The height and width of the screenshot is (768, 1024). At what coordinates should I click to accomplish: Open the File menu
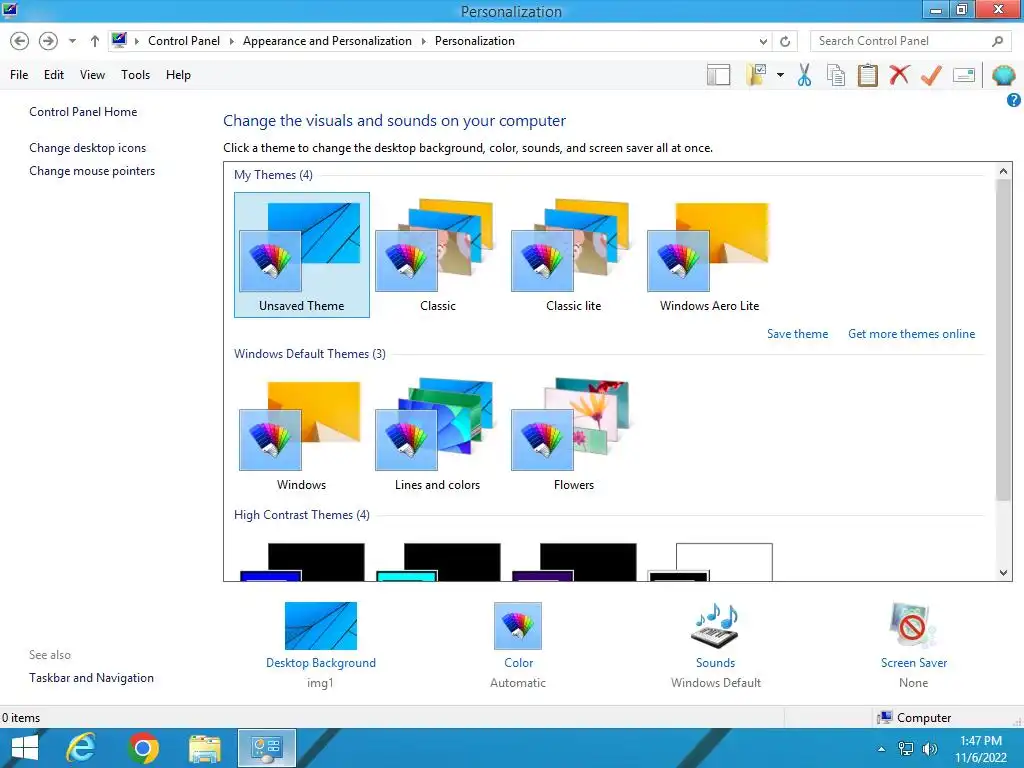pyautogui.click(x=19, y=74)
